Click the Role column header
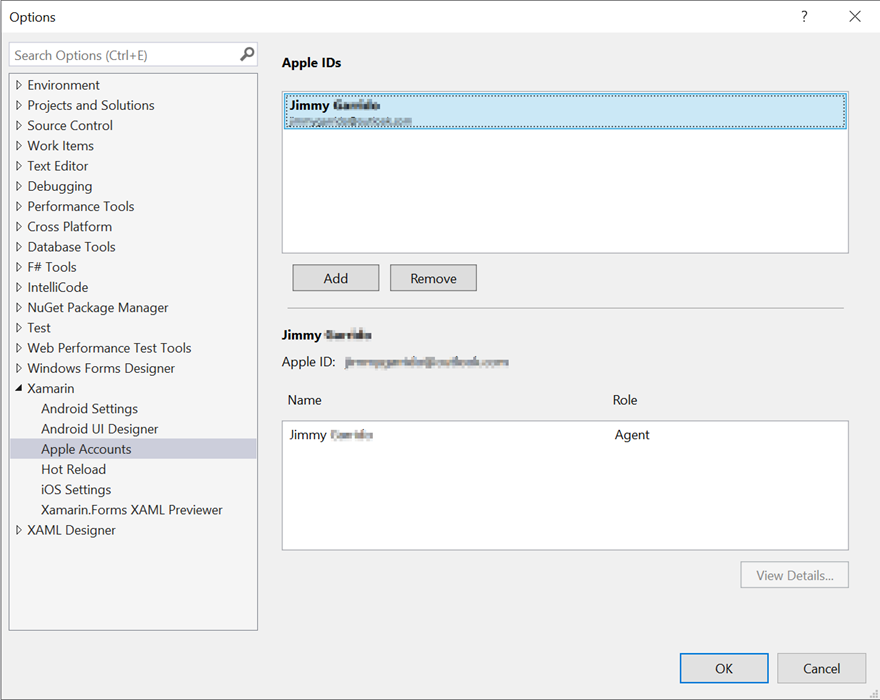 click(625, 400)
